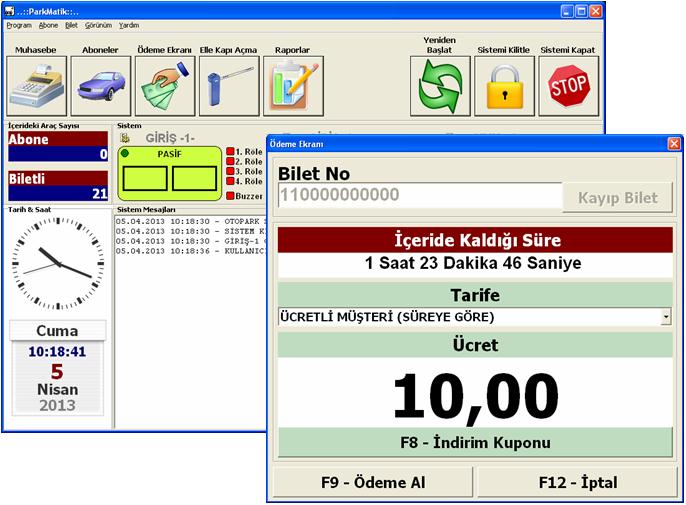
Task: Expand the Tarife dropdown arrow
Action: coord(666,318)
